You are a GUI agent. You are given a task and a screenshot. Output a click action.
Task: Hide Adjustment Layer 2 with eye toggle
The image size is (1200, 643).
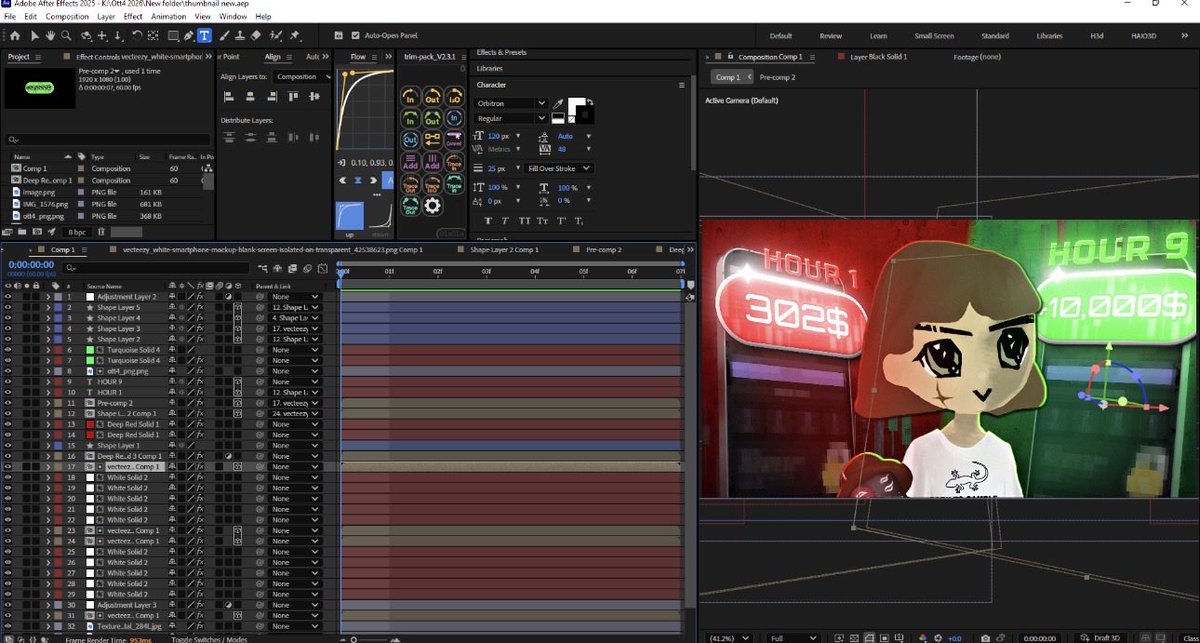pos(7,297)
